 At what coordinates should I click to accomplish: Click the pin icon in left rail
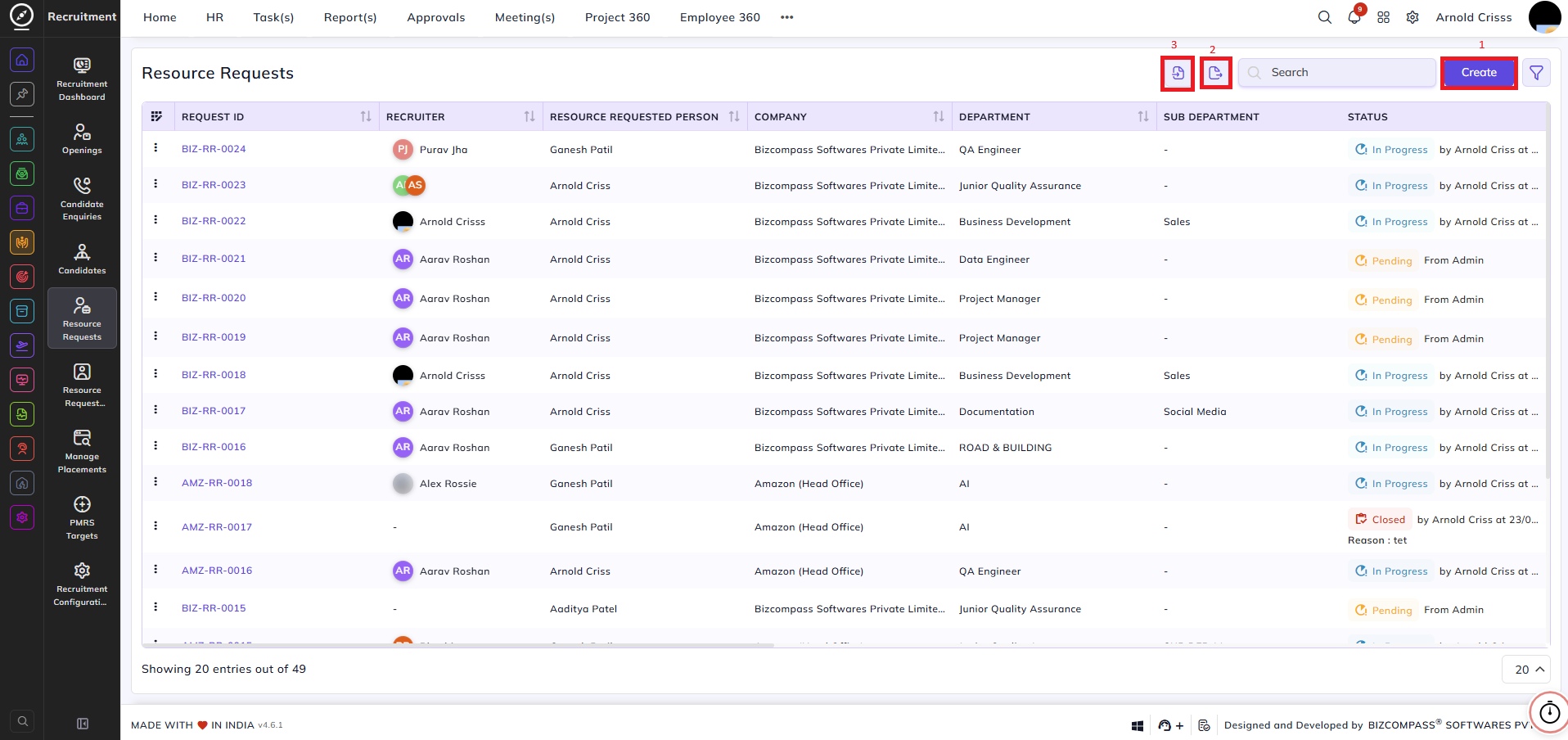pyautogui.click(x=22, y=94)
